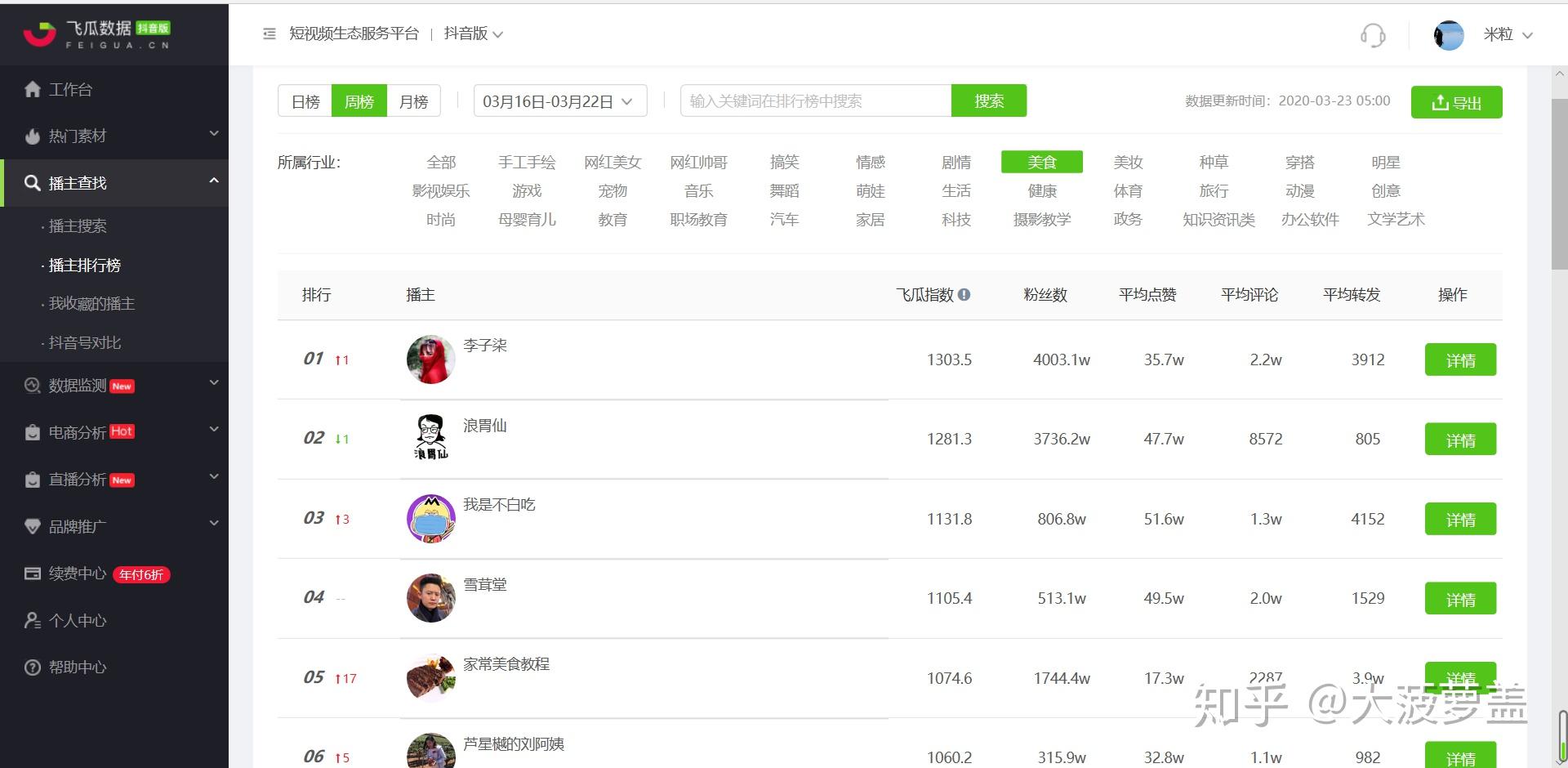Screen dimensions: 1568x768
Task: Open the 芦星樾的刘阿姨 creator name link
Action: click(x=514, y=744)
